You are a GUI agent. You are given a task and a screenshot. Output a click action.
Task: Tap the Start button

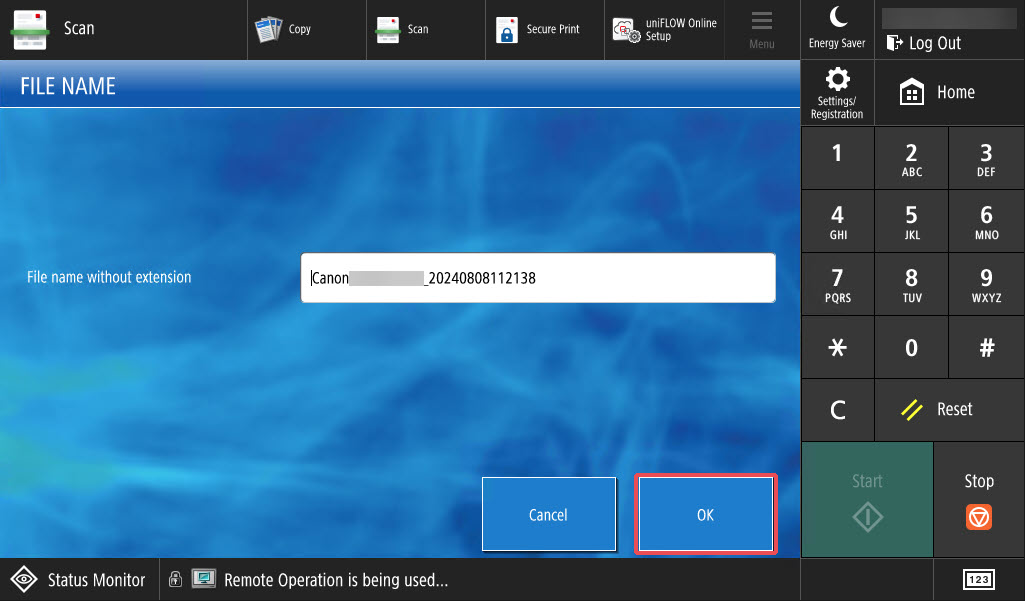867,500
